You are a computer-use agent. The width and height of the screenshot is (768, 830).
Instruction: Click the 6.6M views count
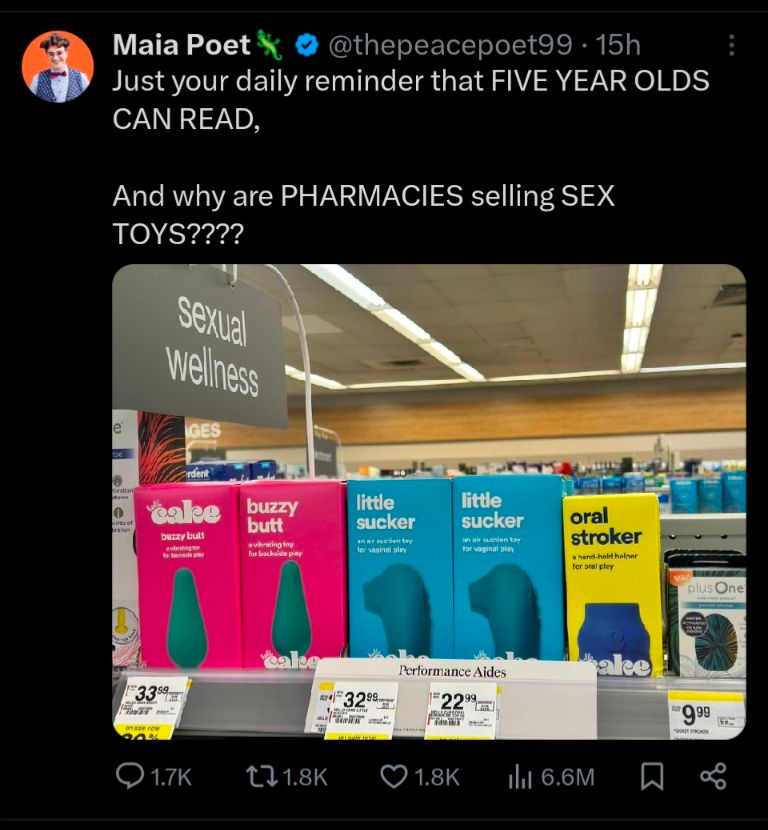pyautogui.click(x=568, y=778)
